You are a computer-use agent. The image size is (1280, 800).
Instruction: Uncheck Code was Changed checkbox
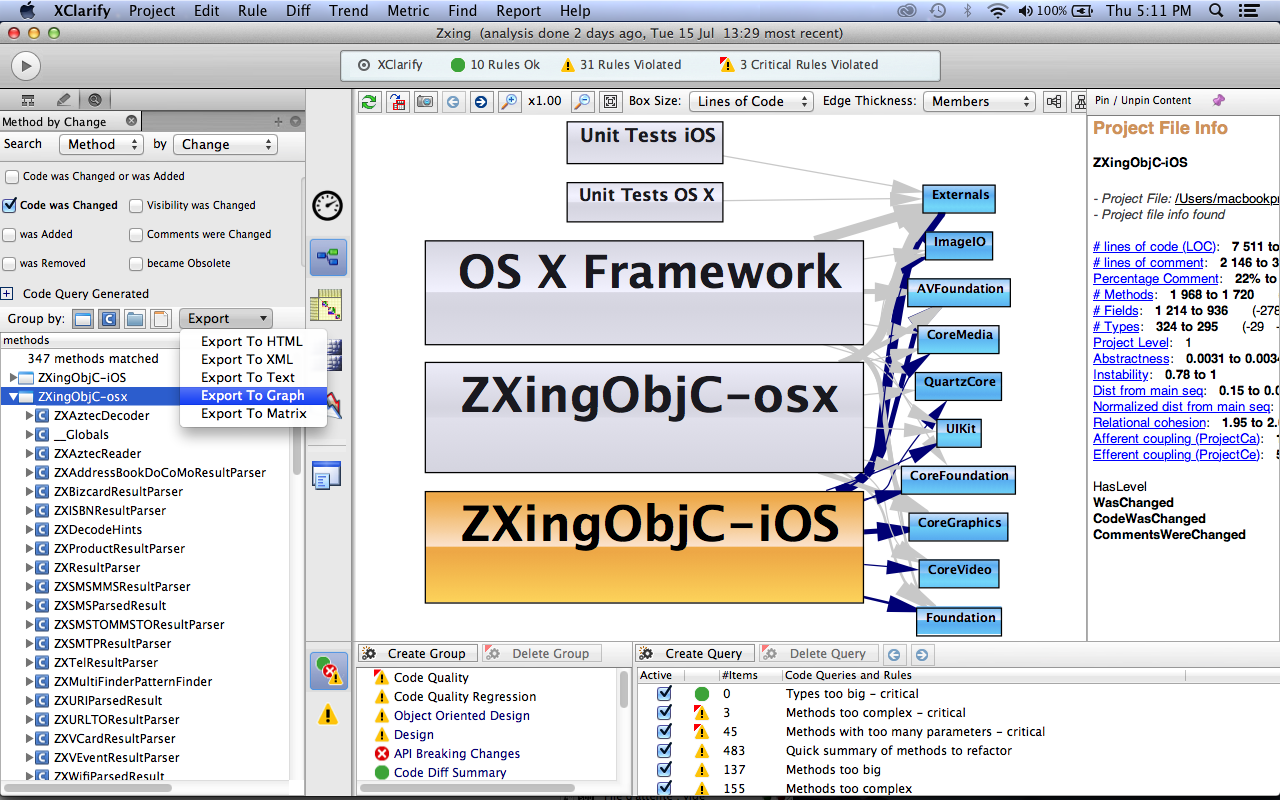click(10, 205)
